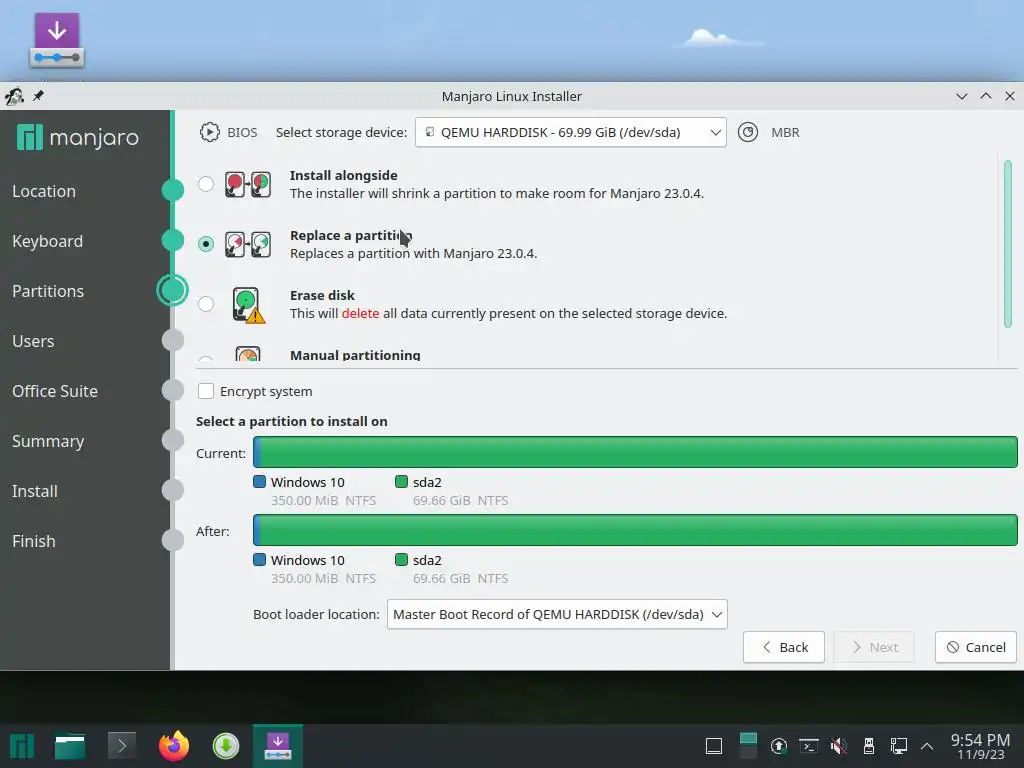Select sda2 in the After partition bar
The width and height of the screenshot is (1024, 768).
[x=639, y=530]
